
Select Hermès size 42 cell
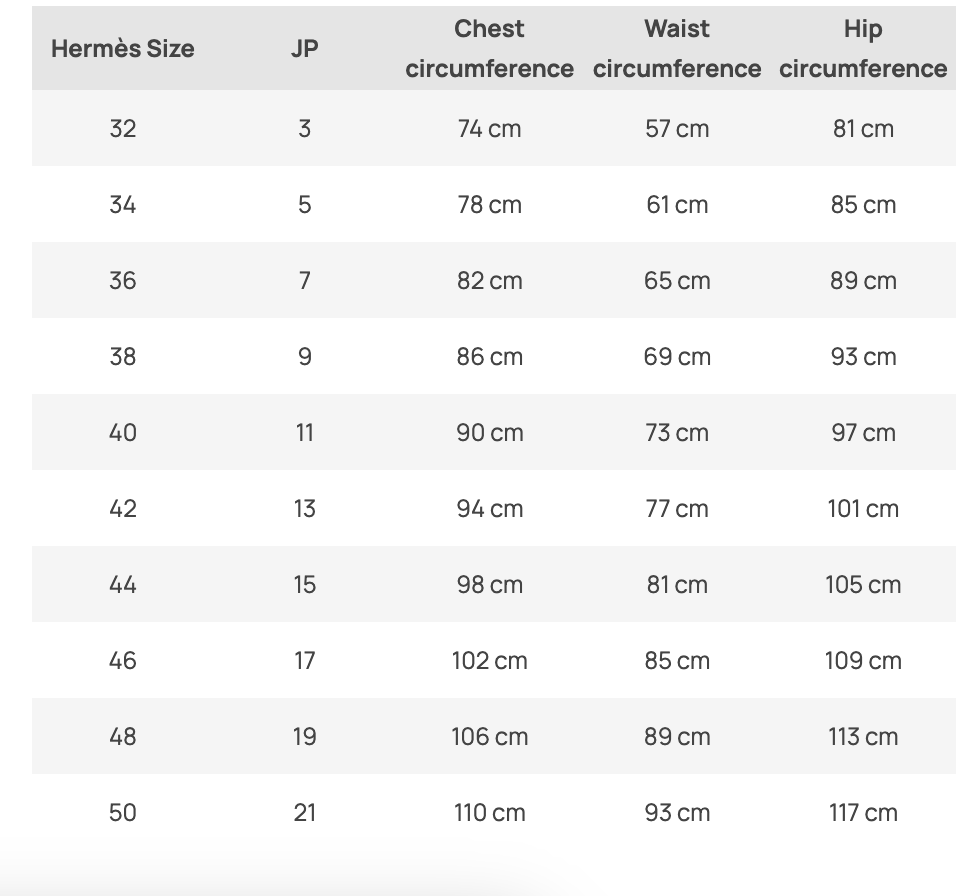click(123, 508)
